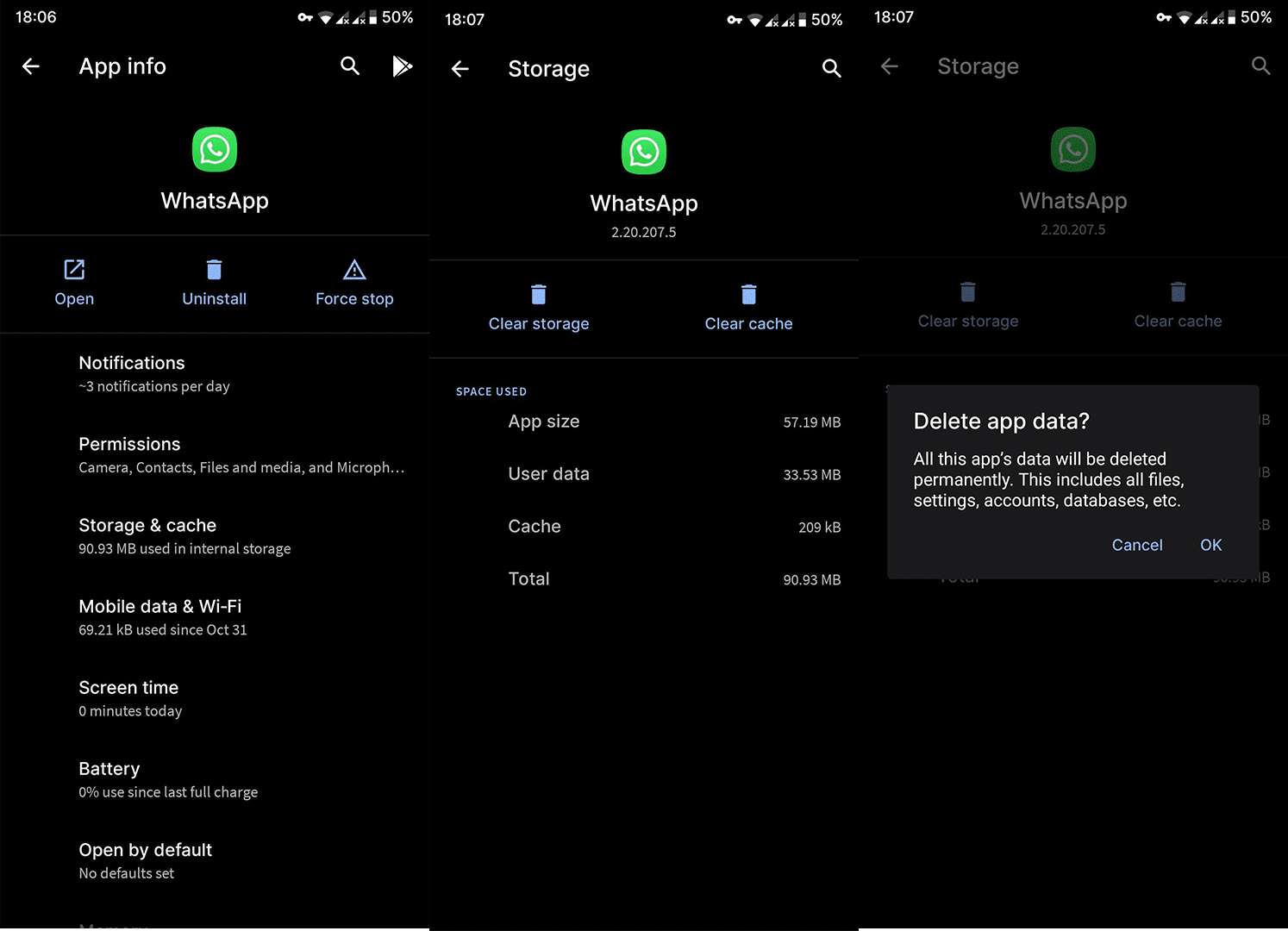
Task: Tap the Open external-link icon
Action: pyautogui.click(x=73, y=268)
